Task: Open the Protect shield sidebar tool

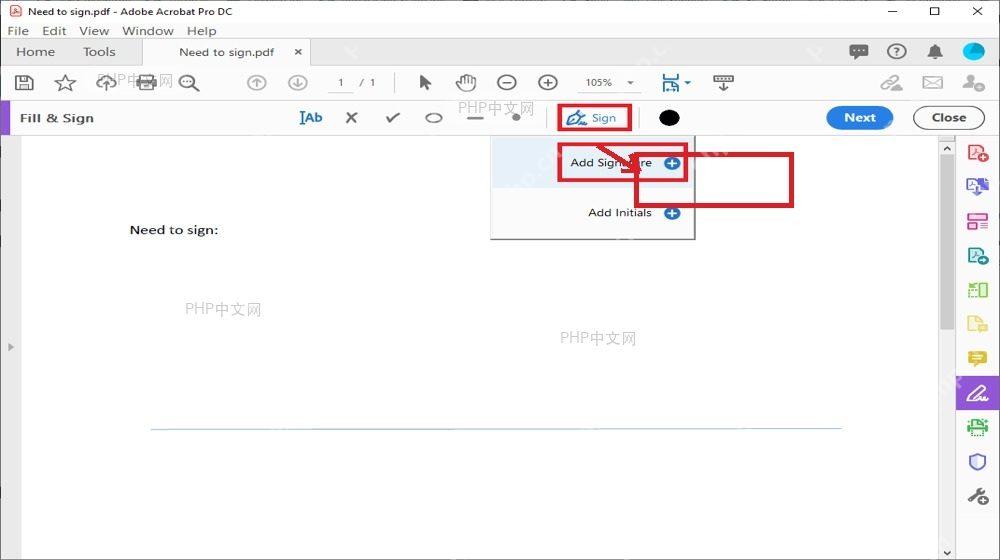Action: pyautogui.click(x=978, y=461)
